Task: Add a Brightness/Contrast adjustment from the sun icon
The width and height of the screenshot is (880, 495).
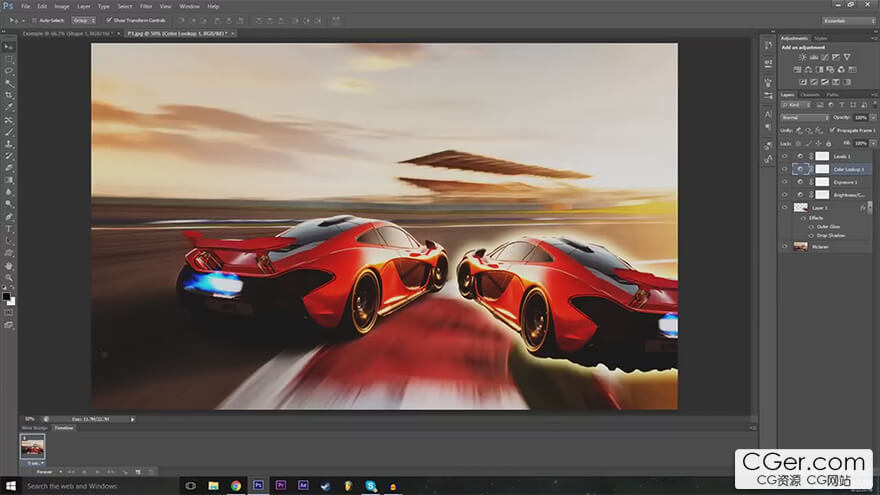Action: pos(803,57)
